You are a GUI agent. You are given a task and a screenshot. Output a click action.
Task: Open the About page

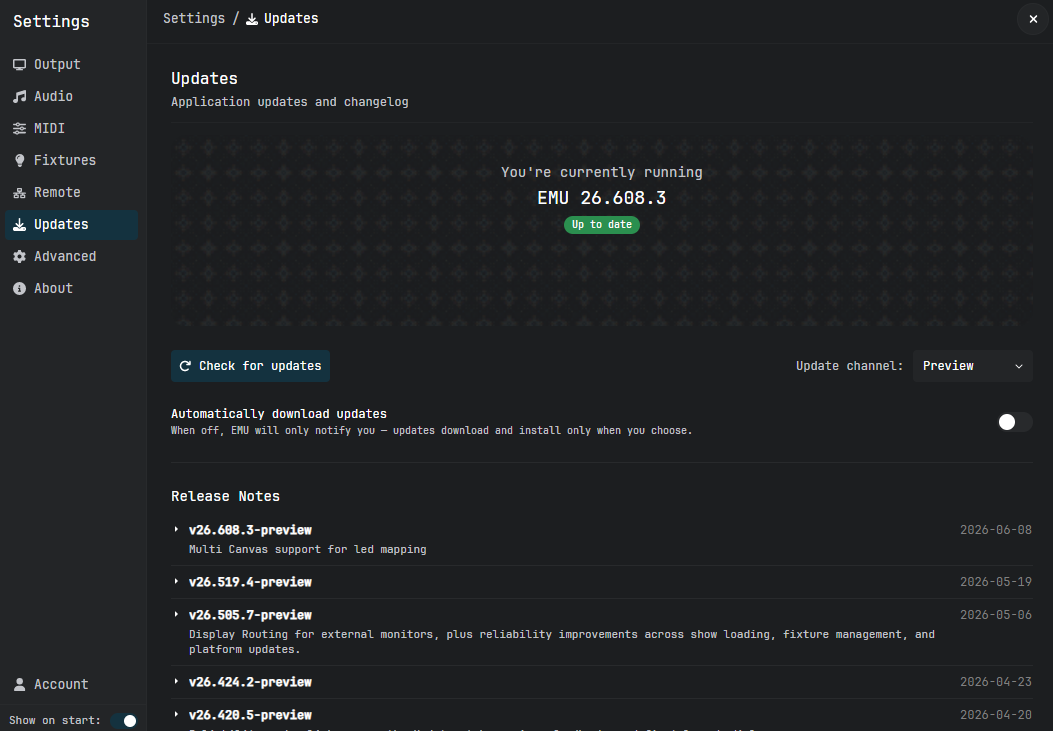tap(71, 289)
